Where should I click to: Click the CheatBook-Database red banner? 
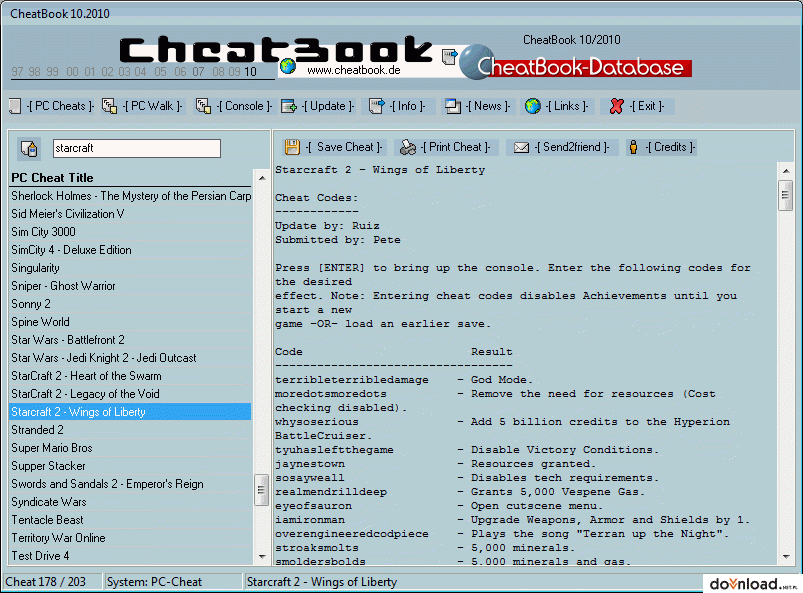tap(584, 68)
